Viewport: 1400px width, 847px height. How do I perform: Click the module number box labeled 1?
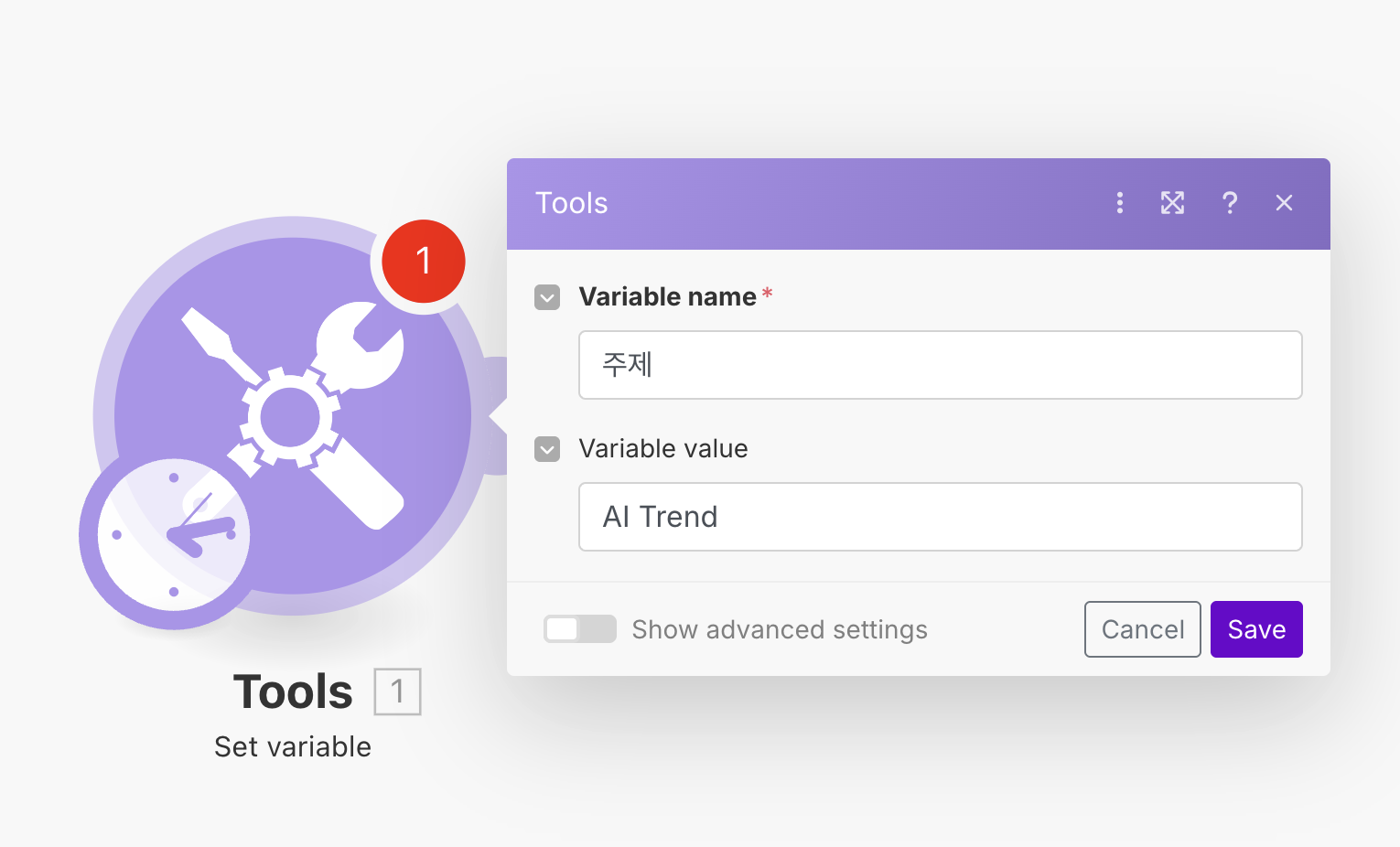(397, 692)
